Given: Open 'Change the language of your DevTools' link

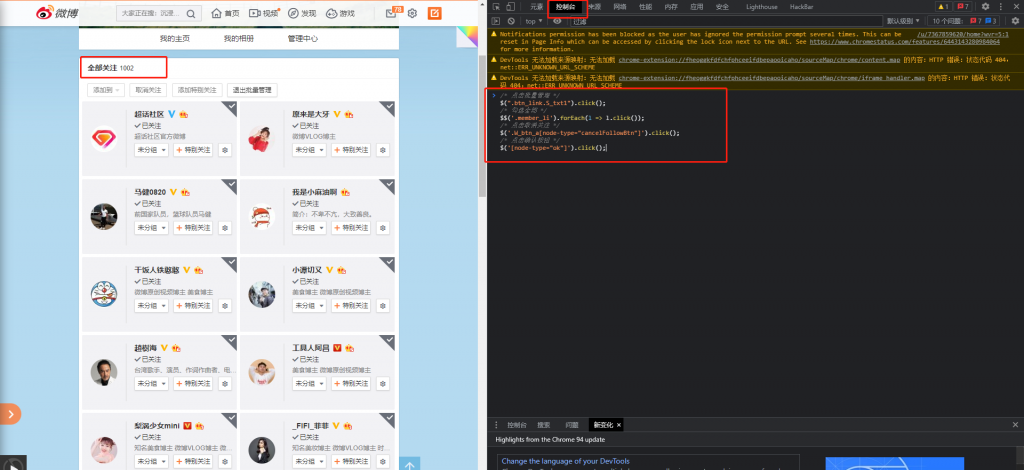Looking at the screenshot, I should (566, 461).
